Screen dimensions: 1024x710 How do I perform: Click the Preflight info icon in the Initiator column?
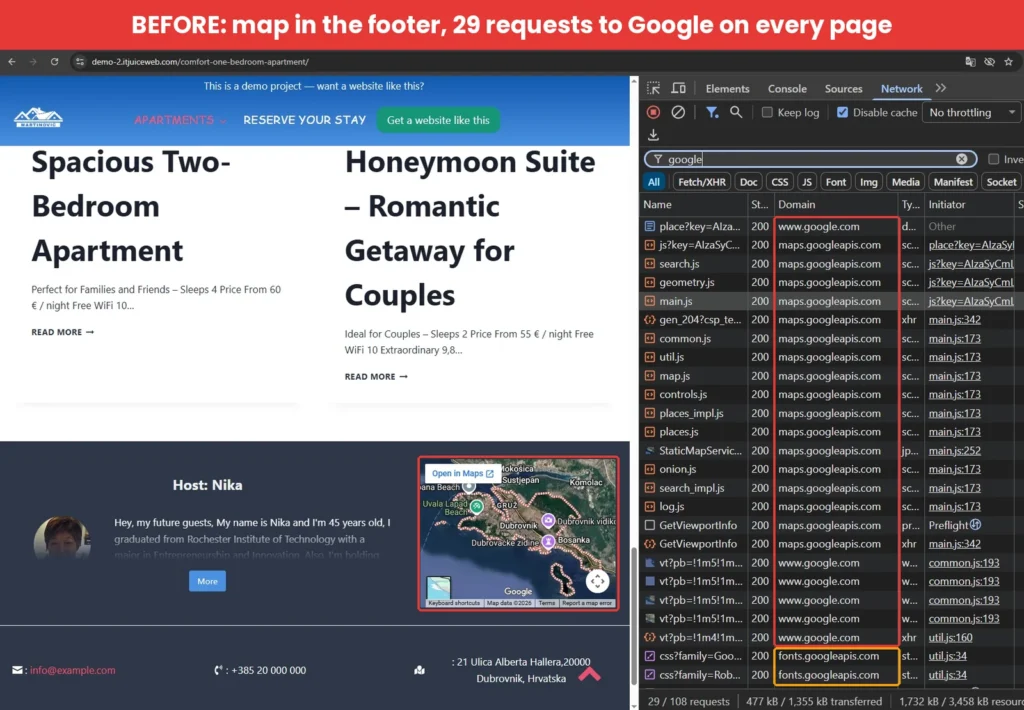tap(976, 524)
